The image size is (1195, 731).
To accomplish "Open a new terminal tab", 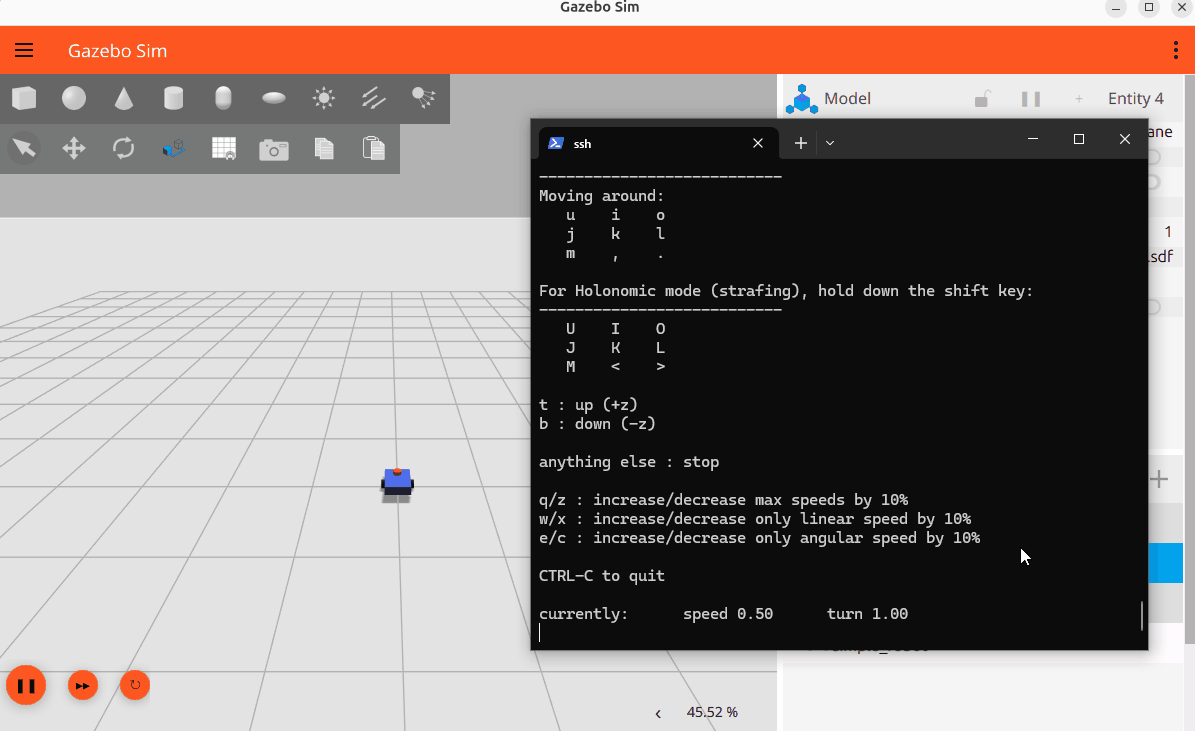I will [800, 143].
